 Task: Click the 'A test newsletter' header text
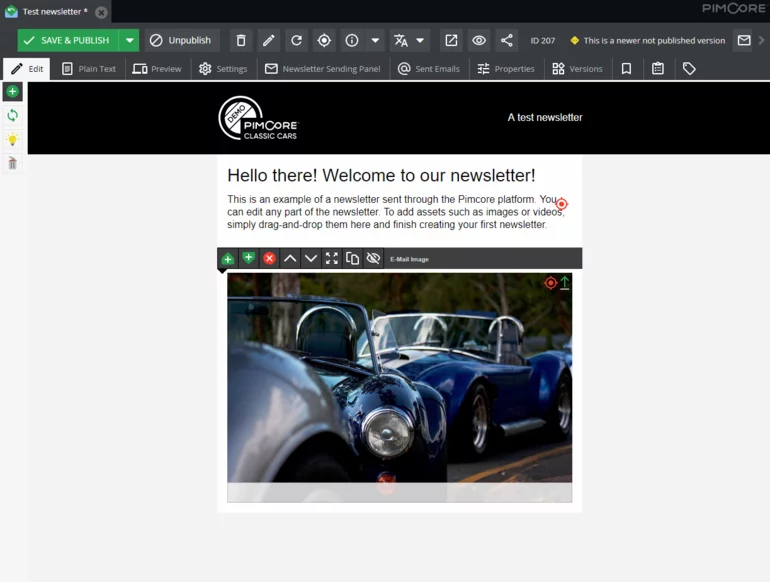(545, 117)
